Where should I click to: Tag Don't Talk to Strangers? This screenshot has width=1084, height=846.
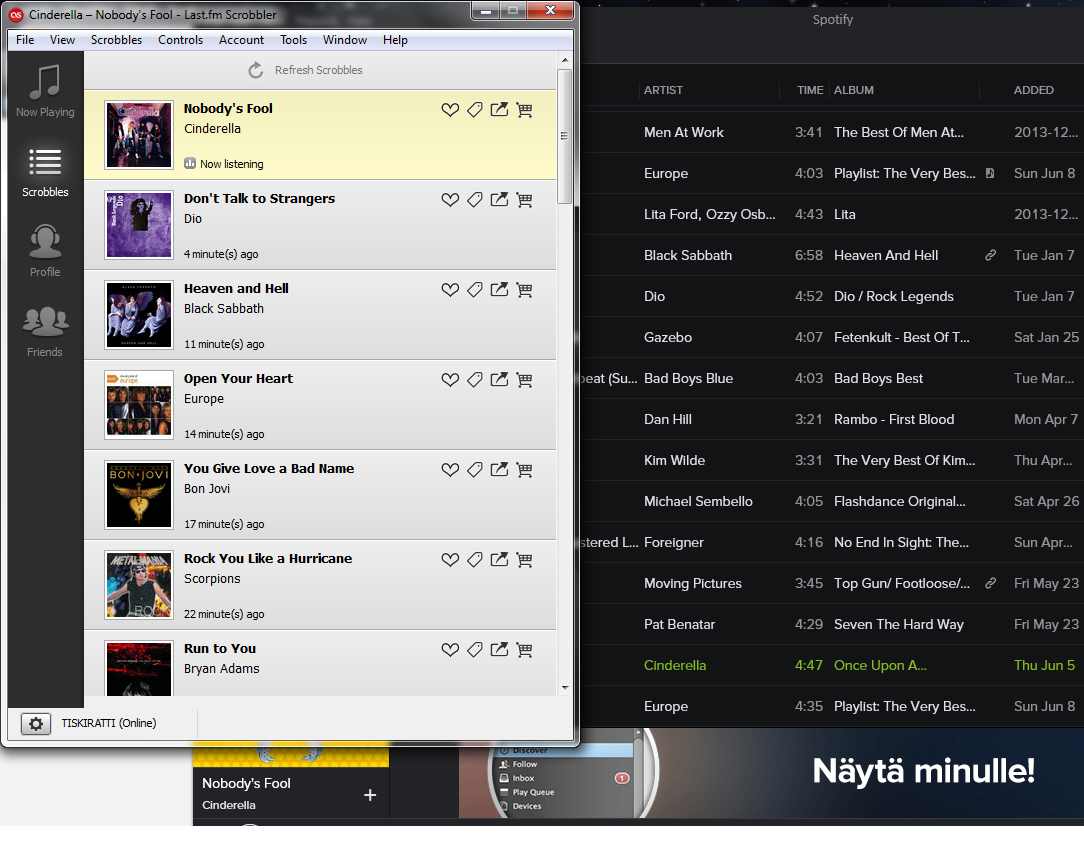pos(474,199)
